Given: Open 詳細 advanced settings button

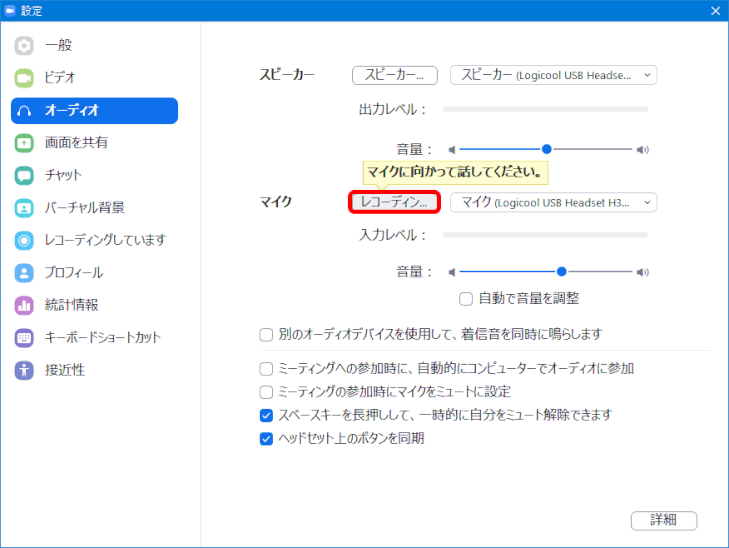Looking at the screenshot, I should coord(664,520).
